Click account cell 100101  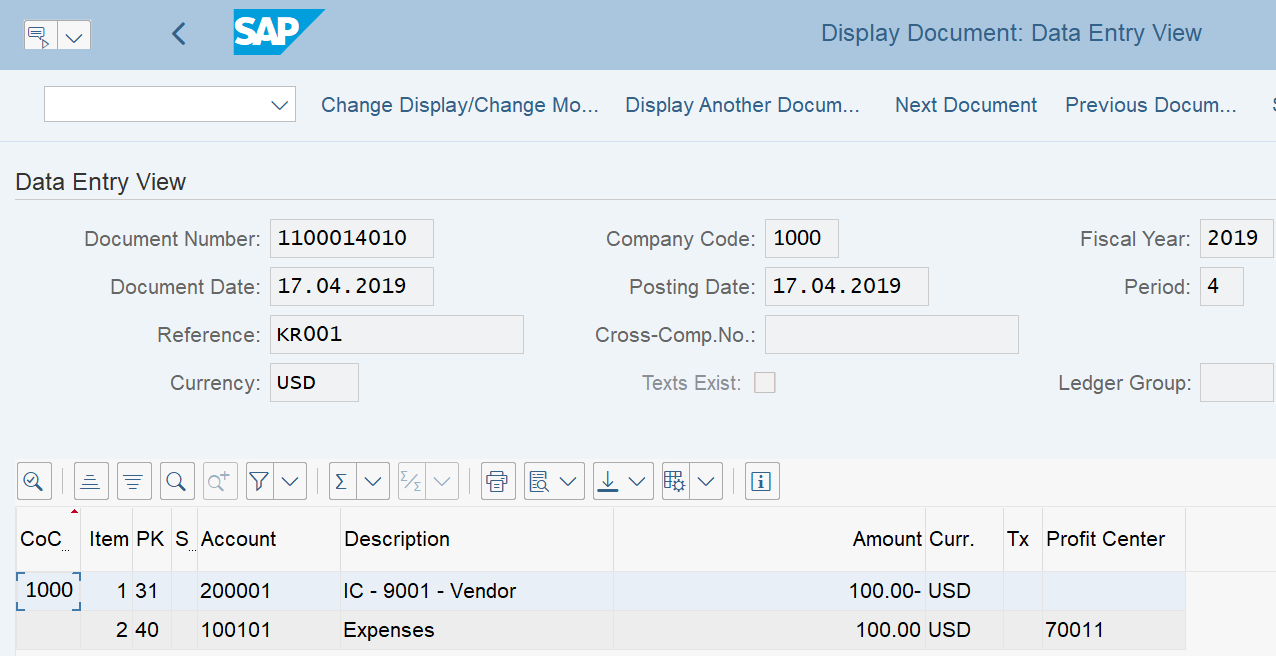pyautogui.click(x=269, y=630)
